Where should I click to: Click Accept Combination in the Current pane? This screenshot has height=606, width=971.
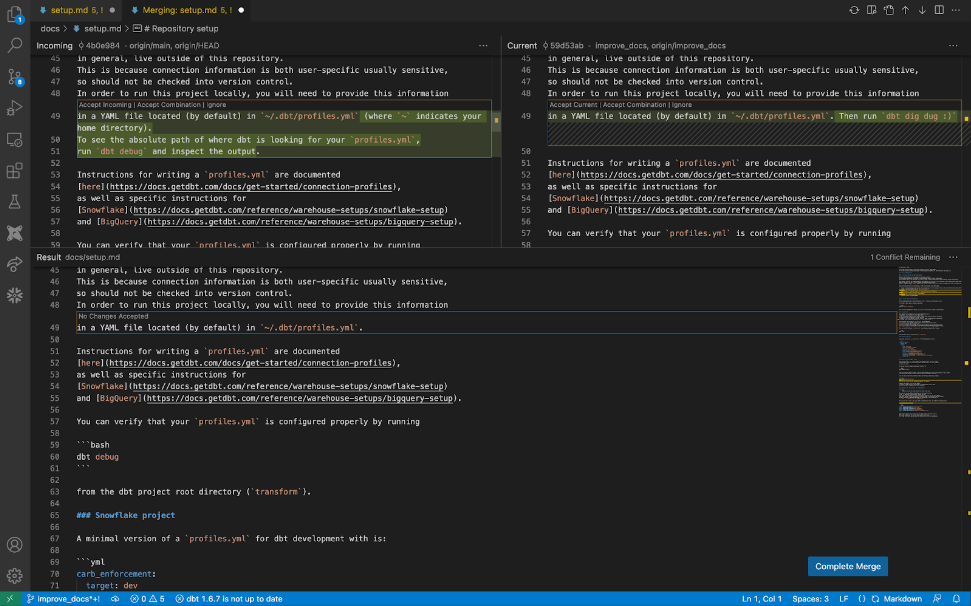[634, 105]
